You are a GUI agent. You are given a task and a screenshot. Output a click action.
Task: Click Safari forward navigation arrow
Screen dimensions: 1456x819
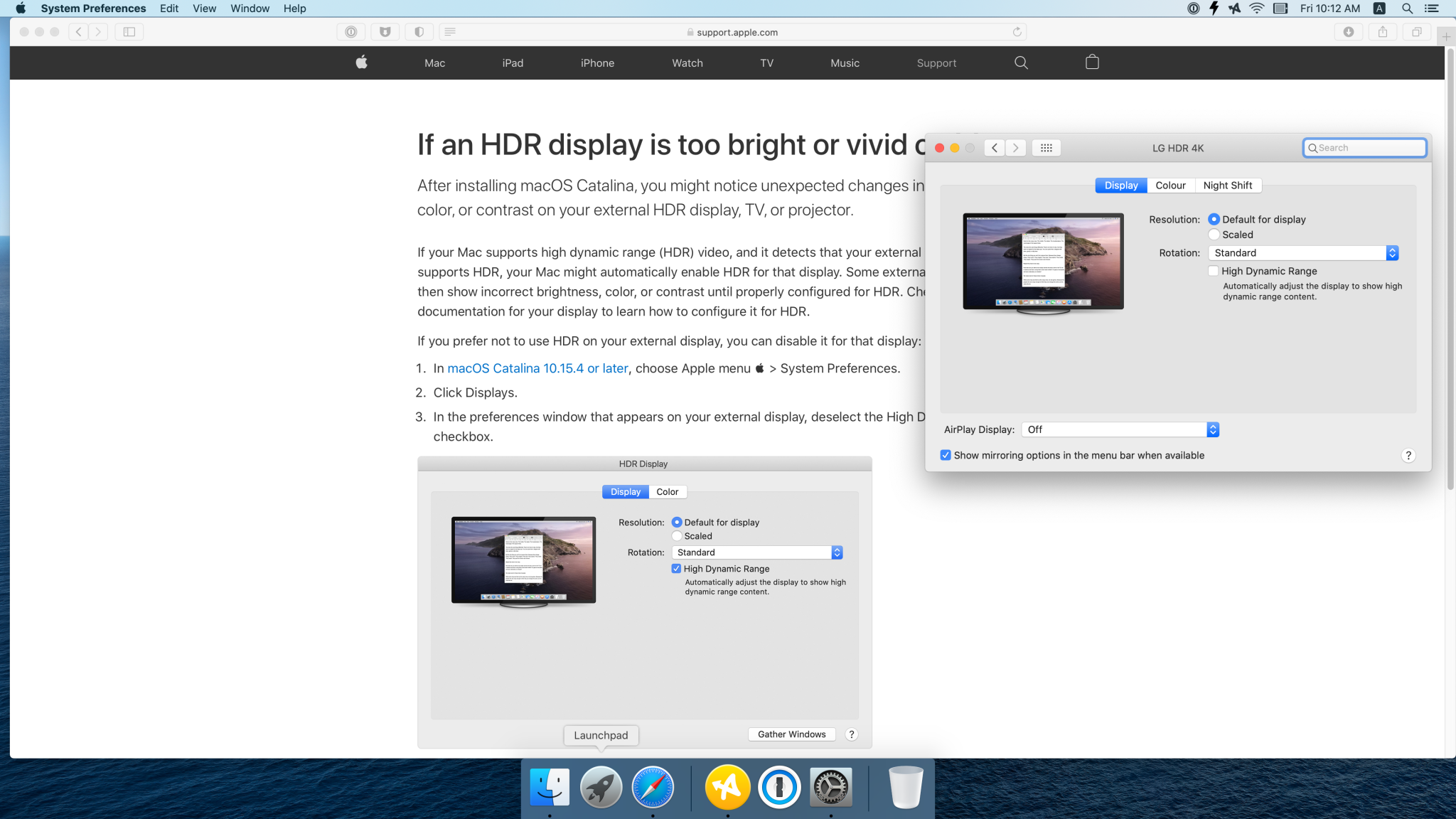98,31
